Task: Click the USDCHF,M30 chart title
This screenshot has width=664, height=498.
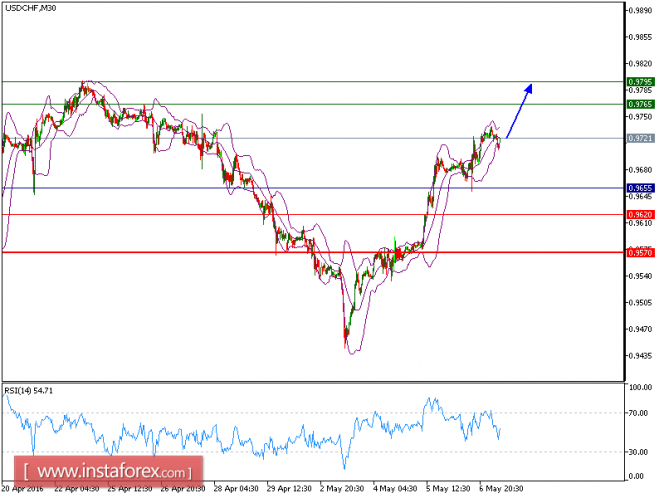Action: click(x=30, y=8)
